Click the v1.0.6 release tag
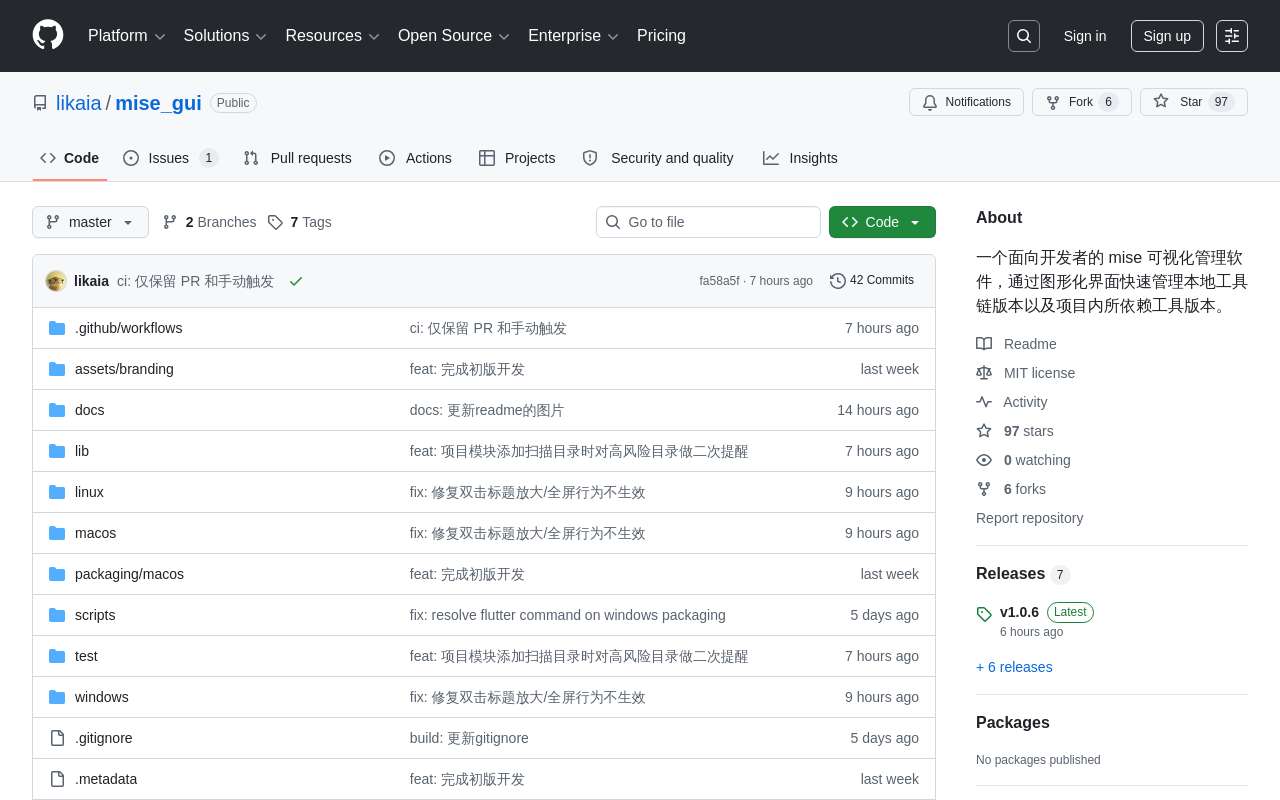 coord(1019,612)
